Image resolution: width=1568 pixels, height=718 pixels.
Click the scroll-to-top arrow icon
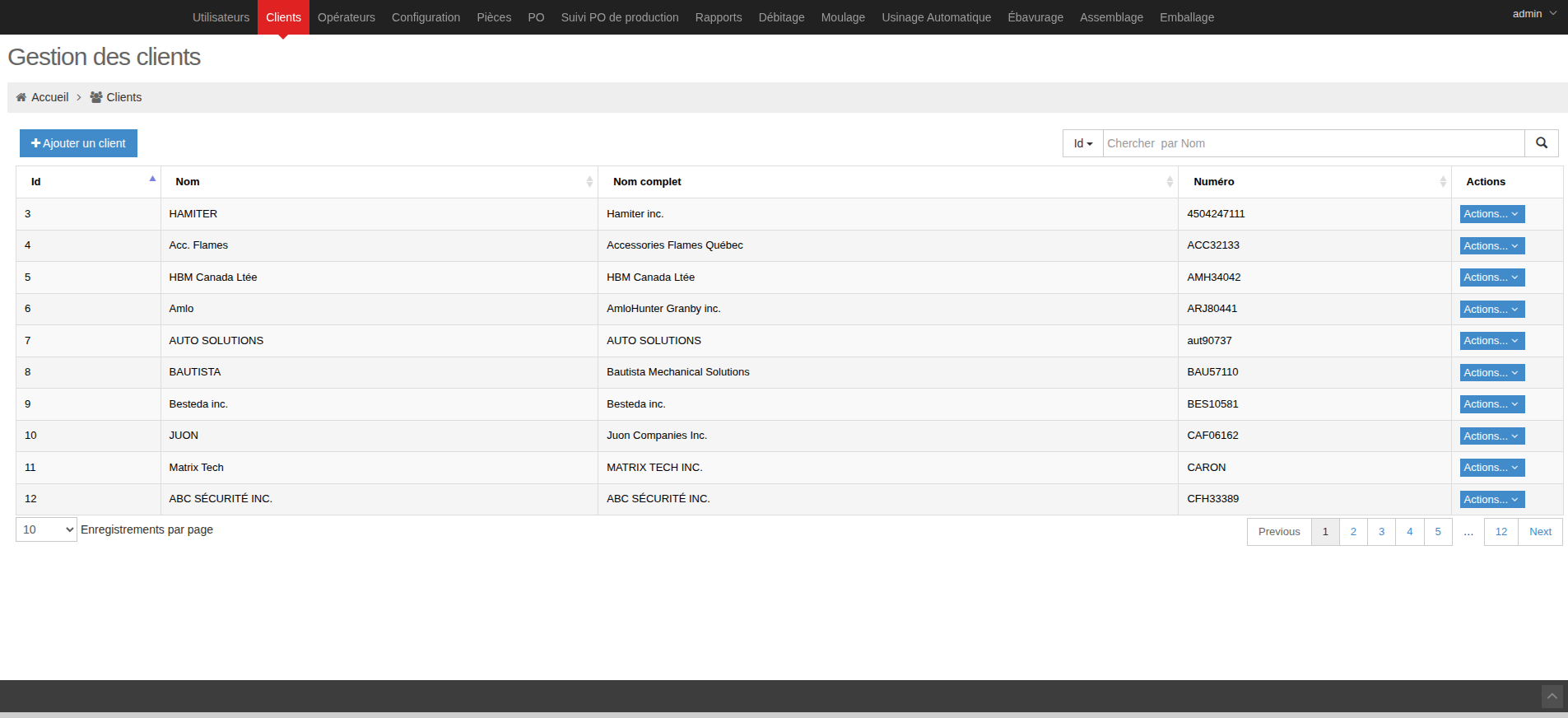(1552, 697)
